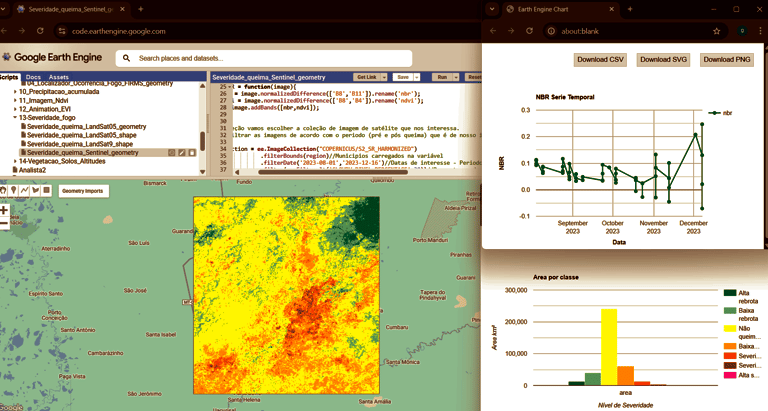The width and height of the screenshot is (768, 411).
Task: Select the draw polygon shape tool
Action: (x=35, y=191)
